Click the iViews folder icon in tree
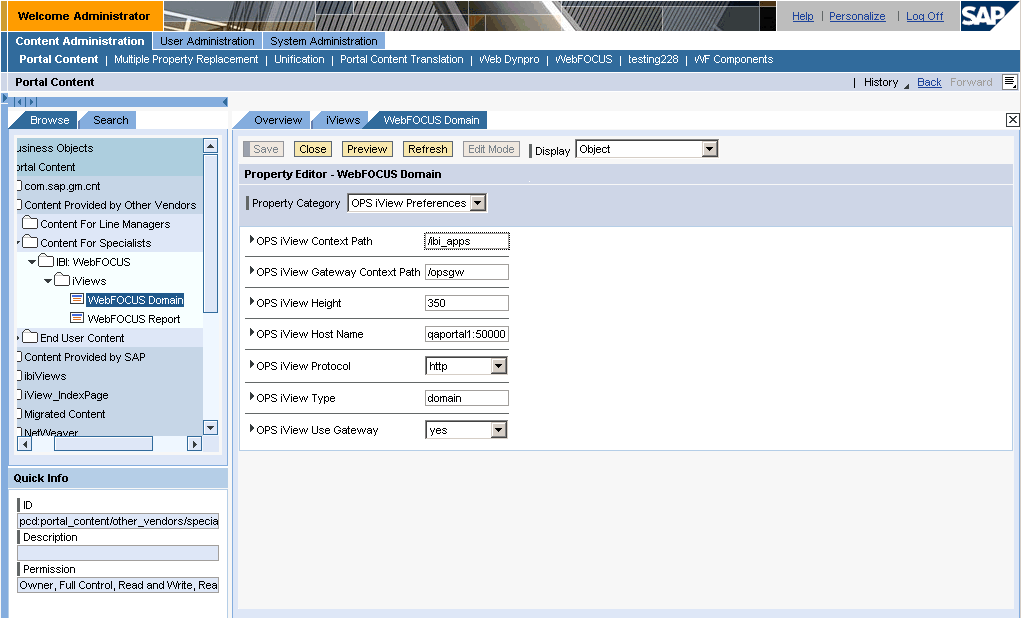 62,281
